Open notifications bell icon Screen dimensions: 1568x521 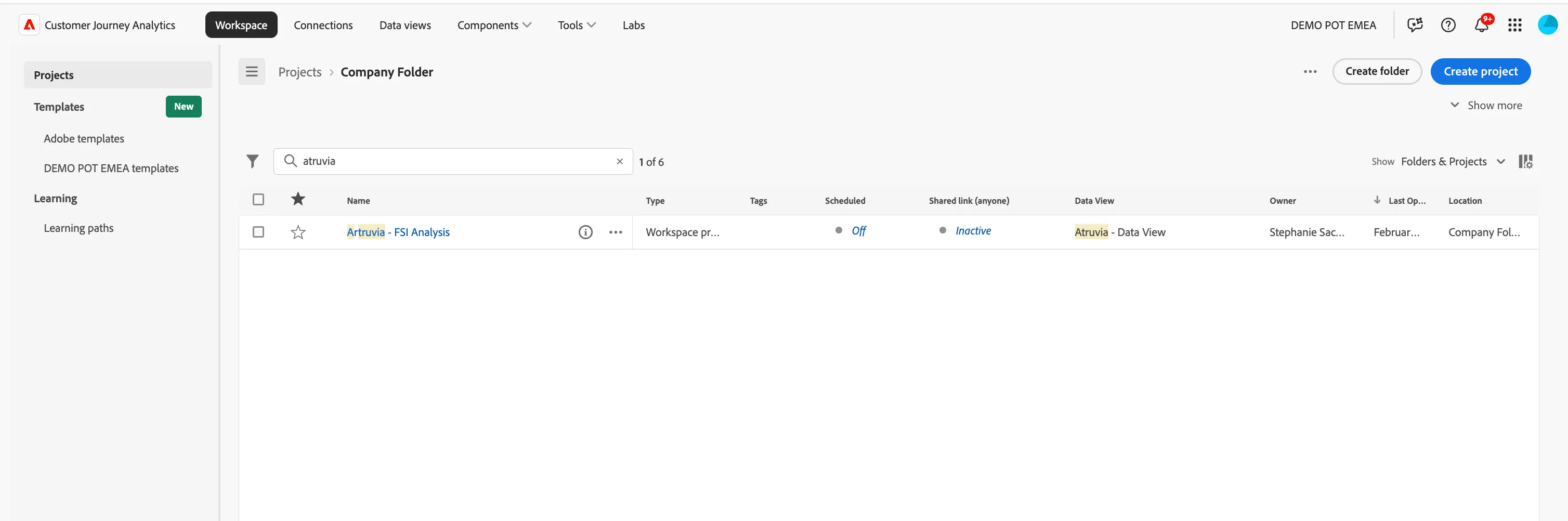point(1482,25)
